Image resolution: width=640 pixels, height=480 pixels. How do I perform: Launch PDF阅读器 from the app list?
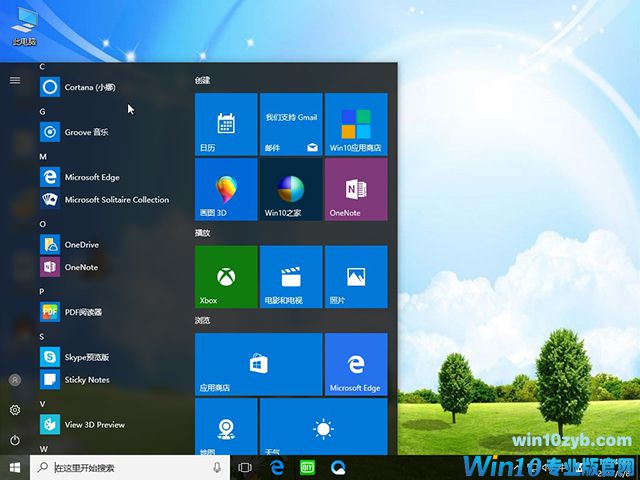[x=110, y=312]
